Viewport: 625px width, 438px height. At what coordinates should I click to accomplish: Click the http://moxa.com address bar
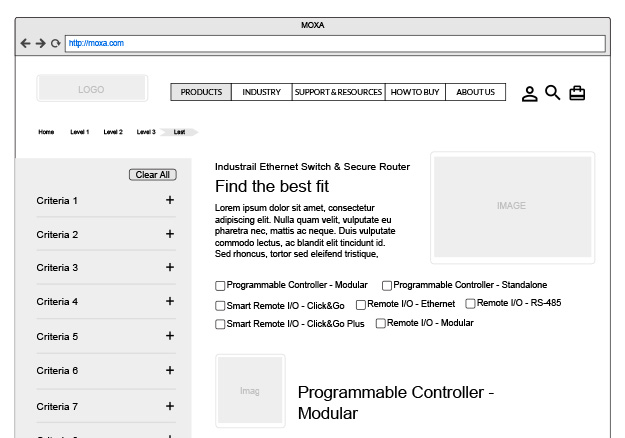[335, 43]
